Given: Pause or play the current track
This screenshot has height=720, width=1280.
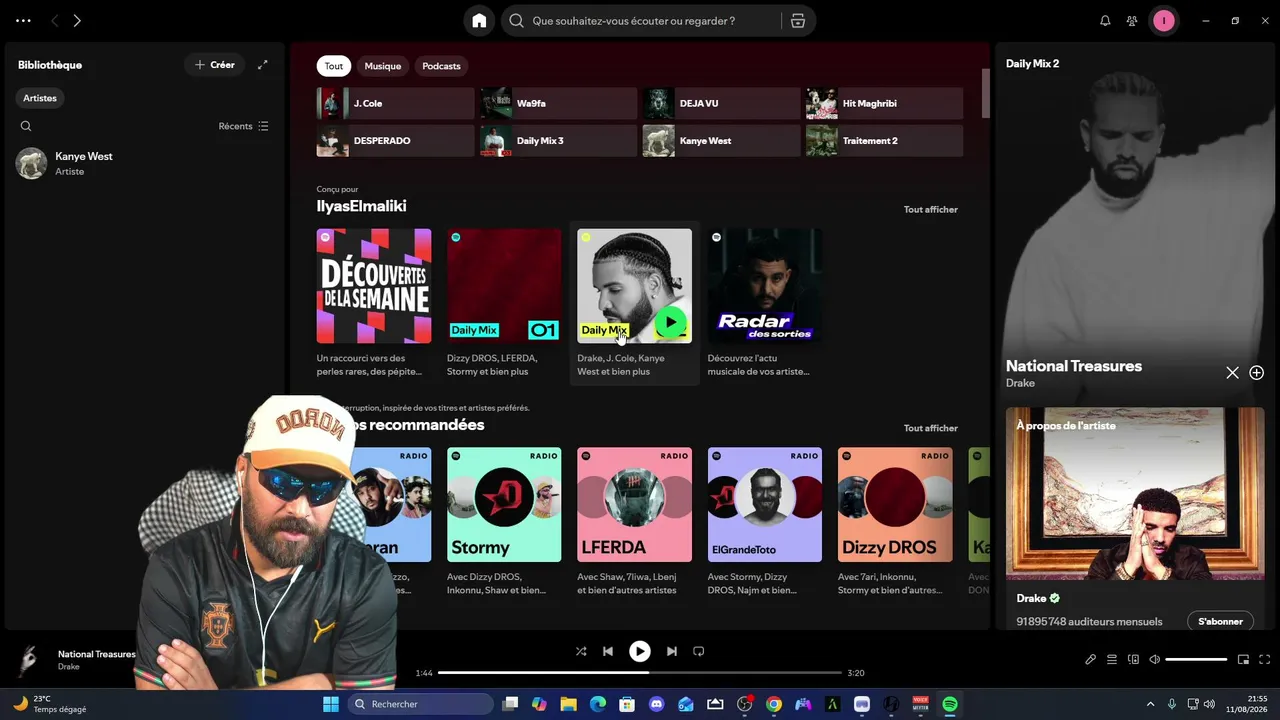Looking at the screenshot, I should tap(640, 651).
